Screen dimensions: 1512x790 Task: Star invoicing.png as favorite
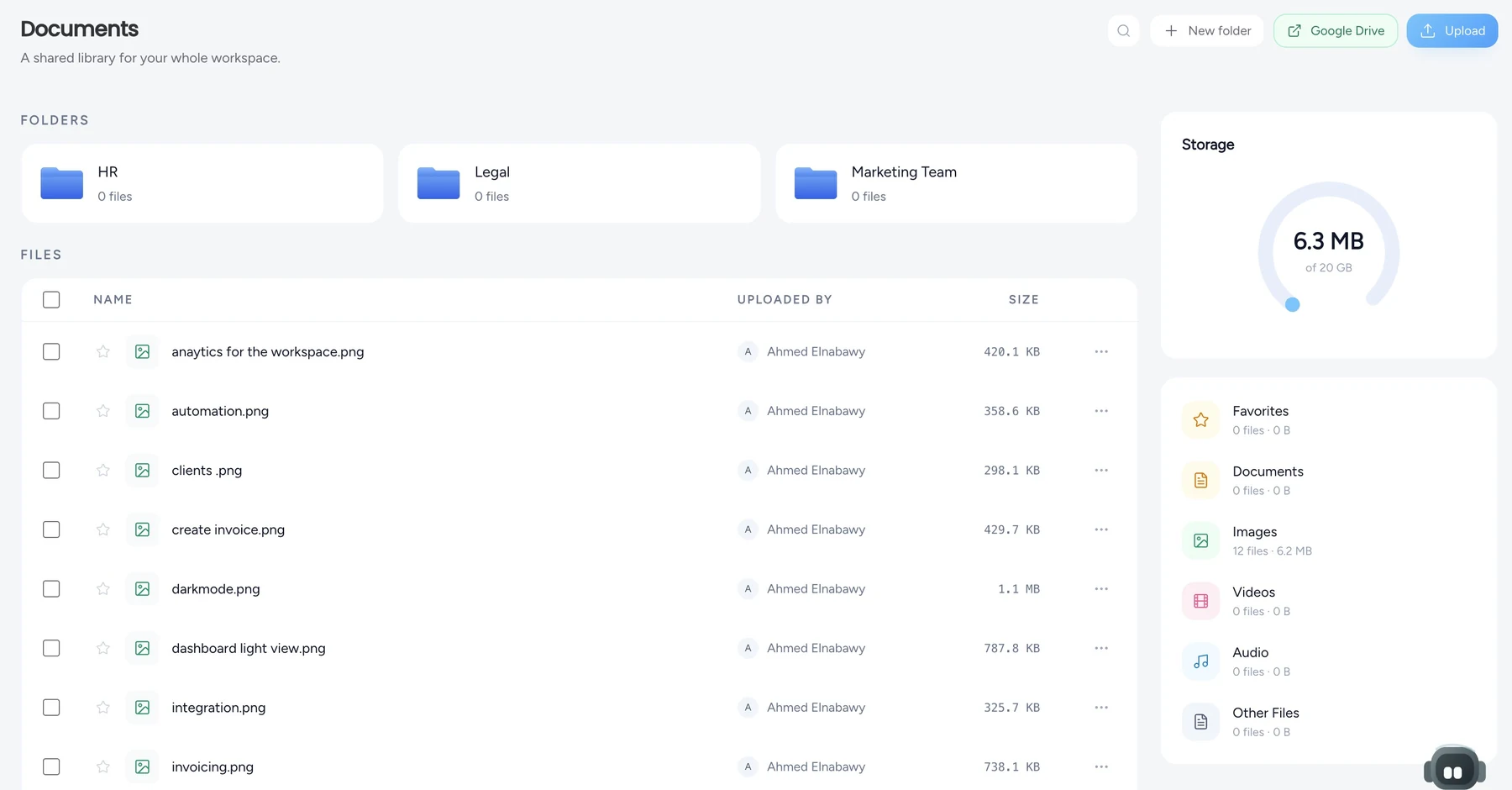click(x=103, y=766)
